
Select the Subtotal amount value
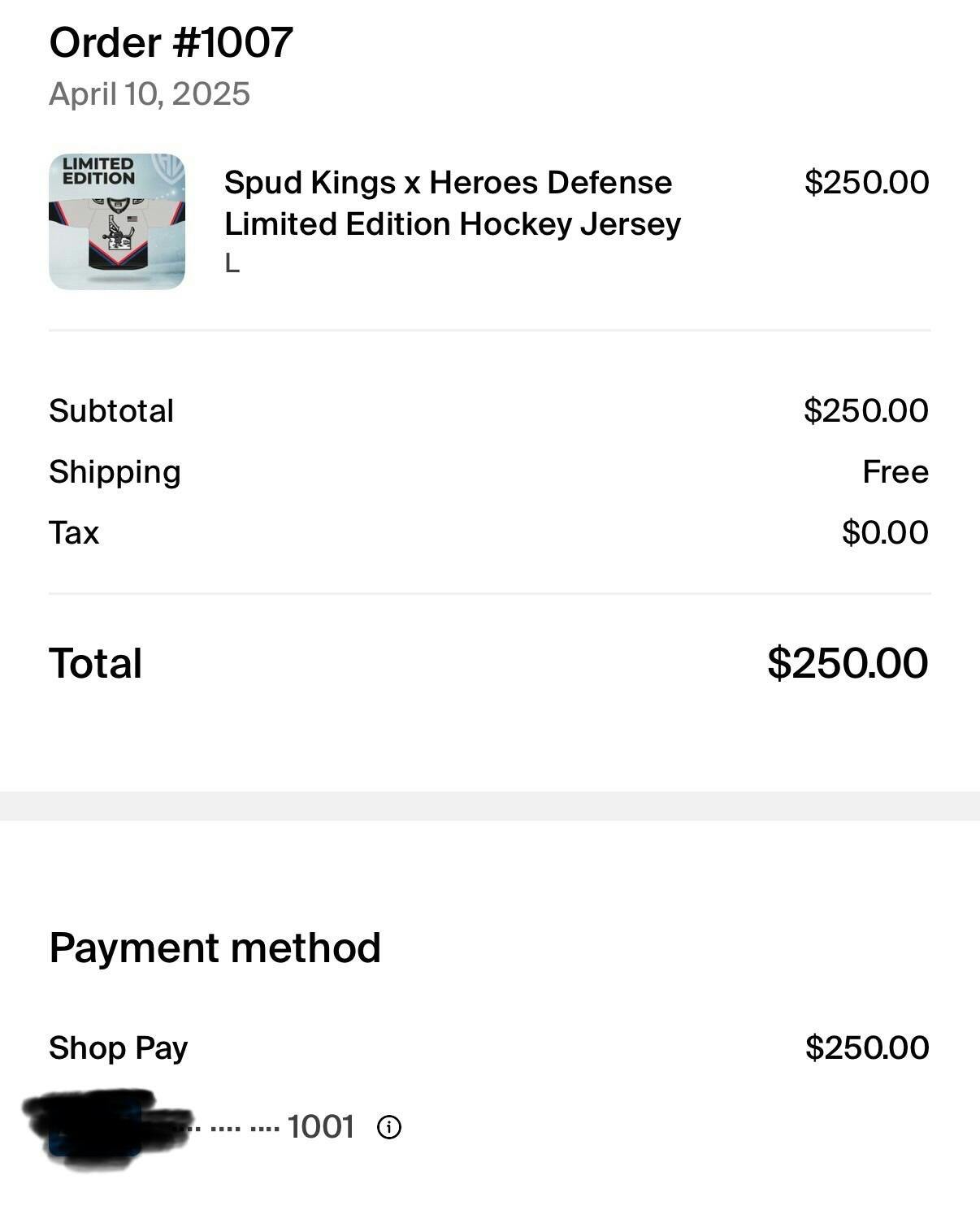(x=866, y=410)
